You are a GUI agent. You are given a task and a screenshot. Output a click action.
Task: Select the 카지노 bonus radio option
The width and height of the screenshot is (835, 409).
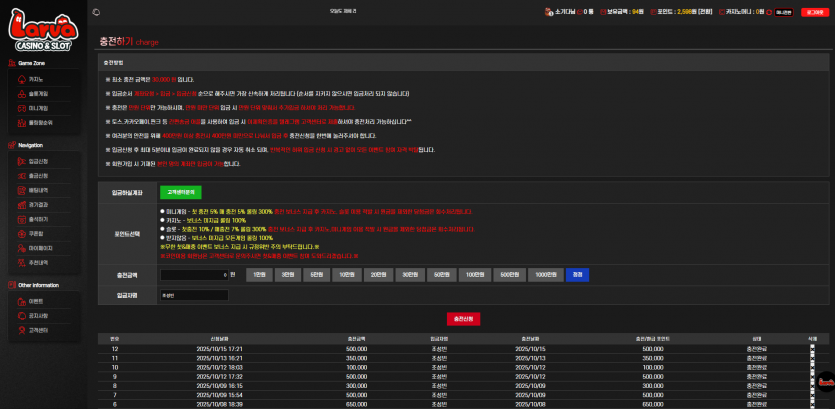click(x=162, y=220)
